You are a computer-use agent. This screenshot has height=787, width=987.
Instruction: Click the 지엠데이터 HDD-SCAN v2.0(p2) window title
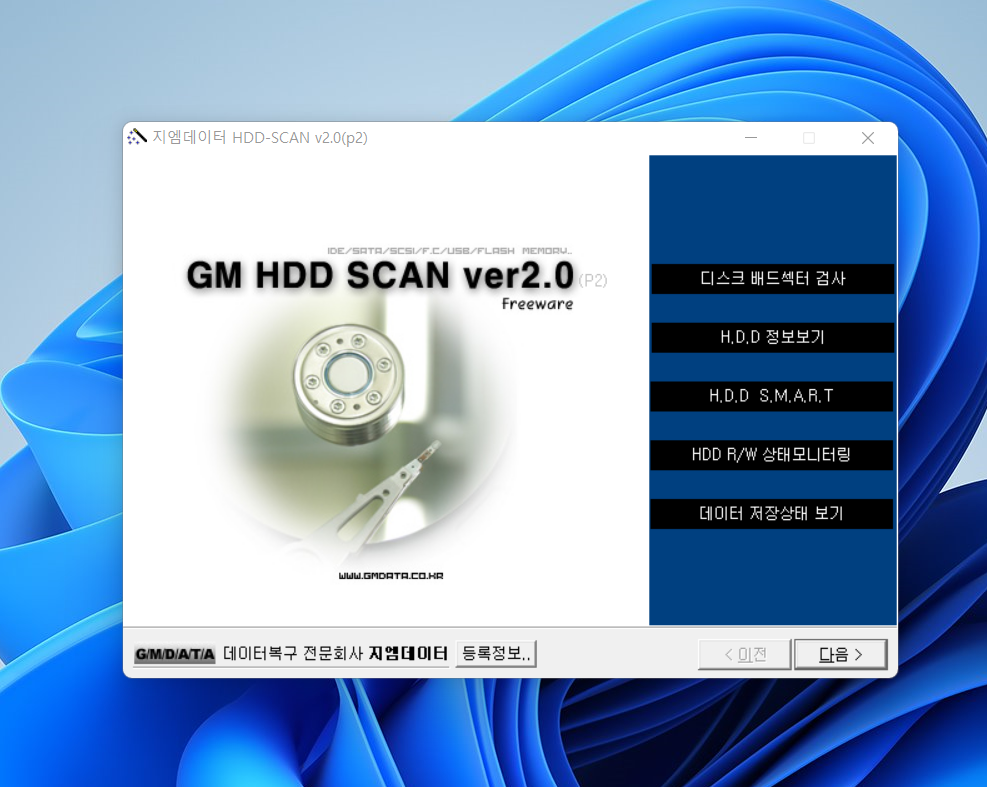(260, 137)
